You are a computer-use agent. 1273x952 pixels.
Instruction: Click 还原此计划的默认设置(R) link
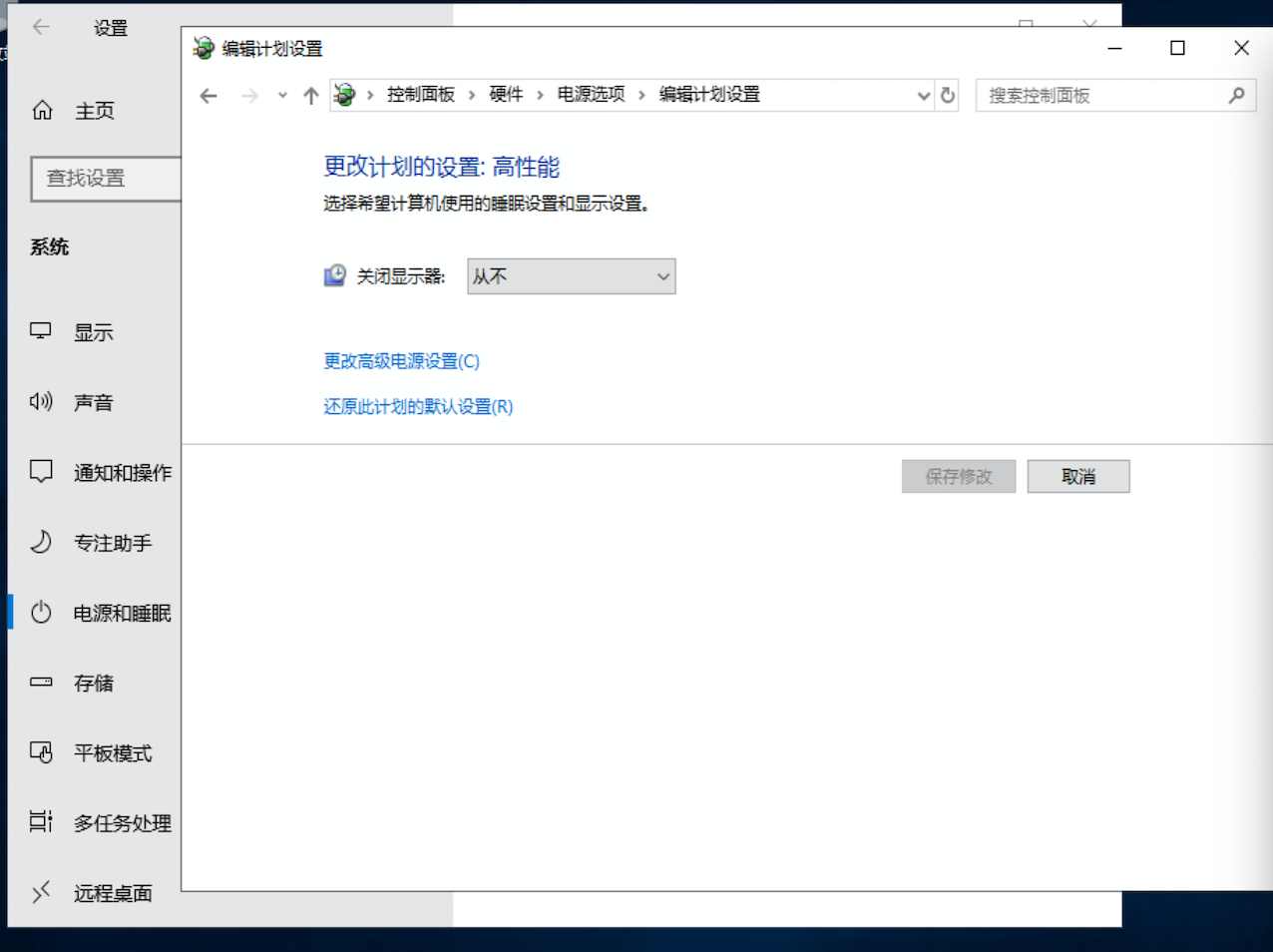418,406
